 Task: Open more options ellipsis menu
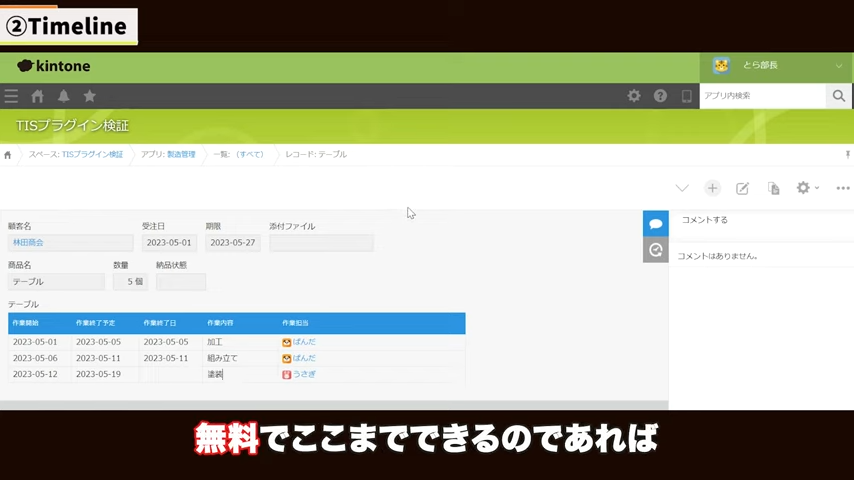click(843, 188)
